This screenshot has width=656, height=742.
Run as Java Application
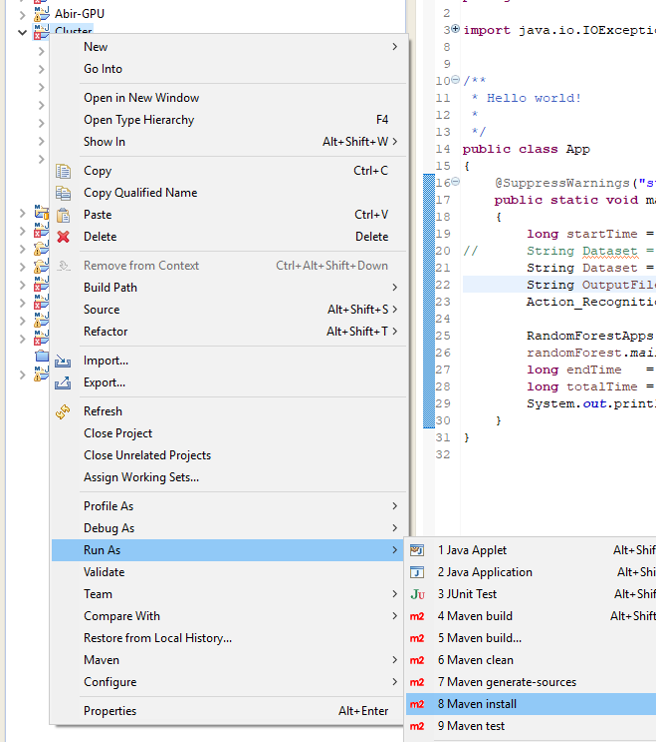[485, 572]
